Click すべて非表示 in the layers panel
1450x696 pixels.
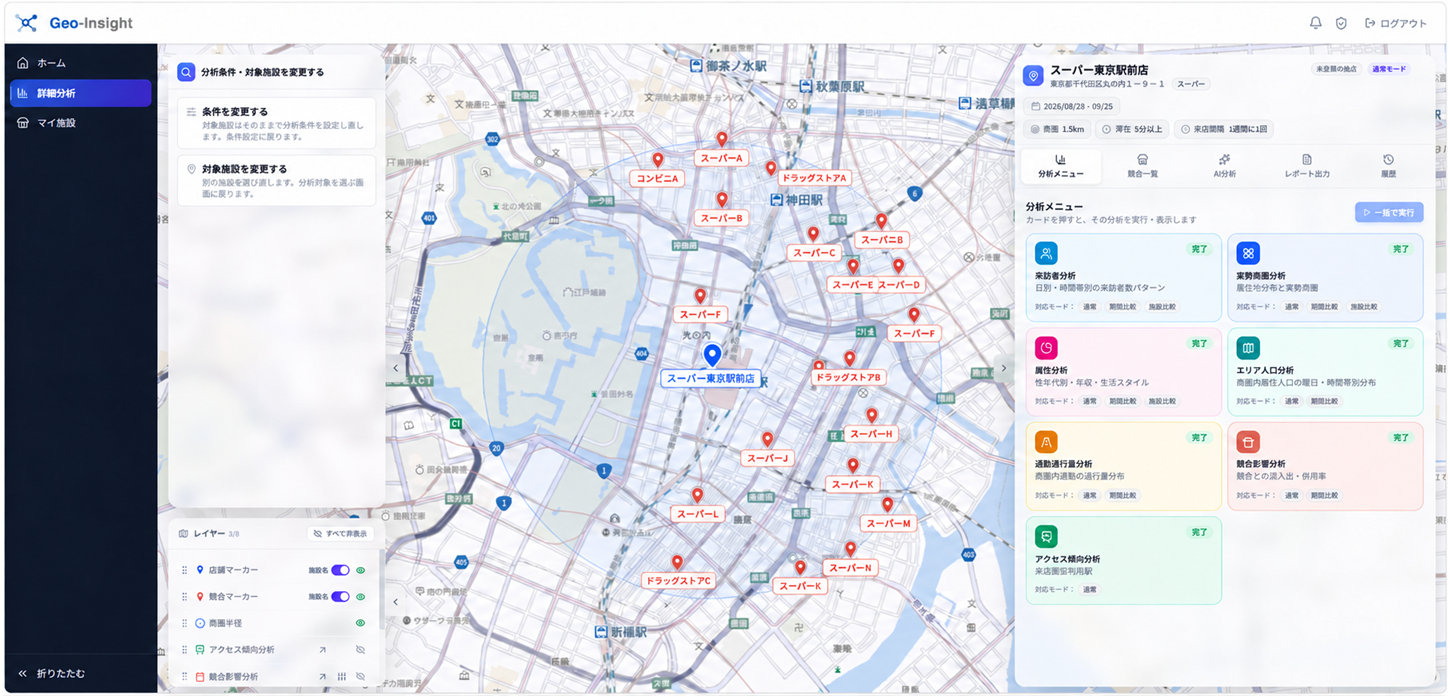pos(340,534)
